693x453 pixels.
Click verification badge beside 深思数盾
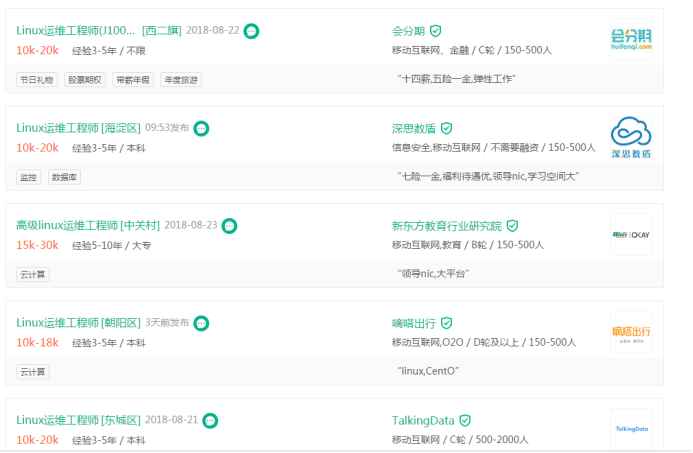tap(446, 128)
